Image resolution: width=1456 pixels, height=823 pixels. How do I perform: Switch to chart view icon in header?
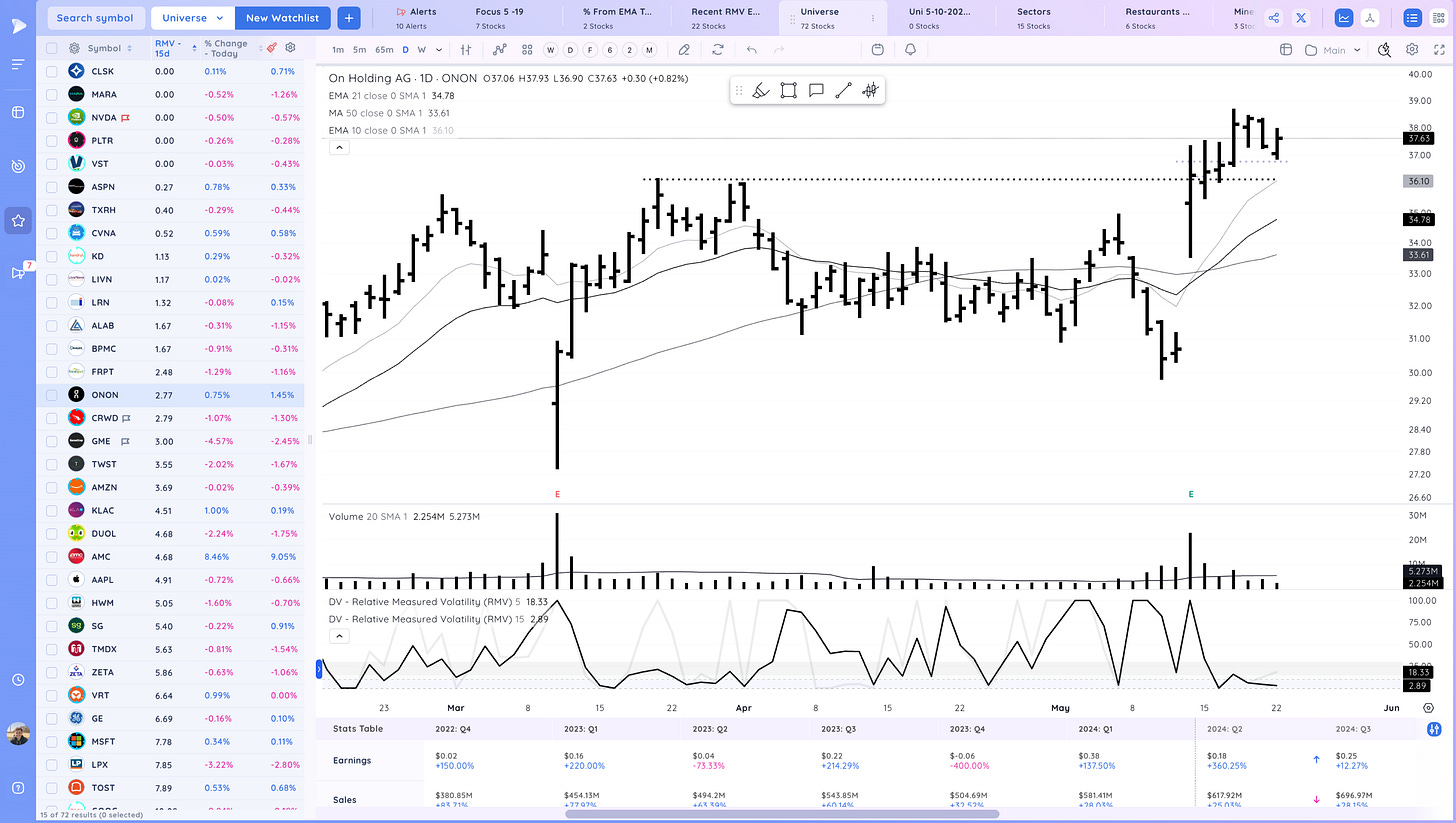point(1345,18)
